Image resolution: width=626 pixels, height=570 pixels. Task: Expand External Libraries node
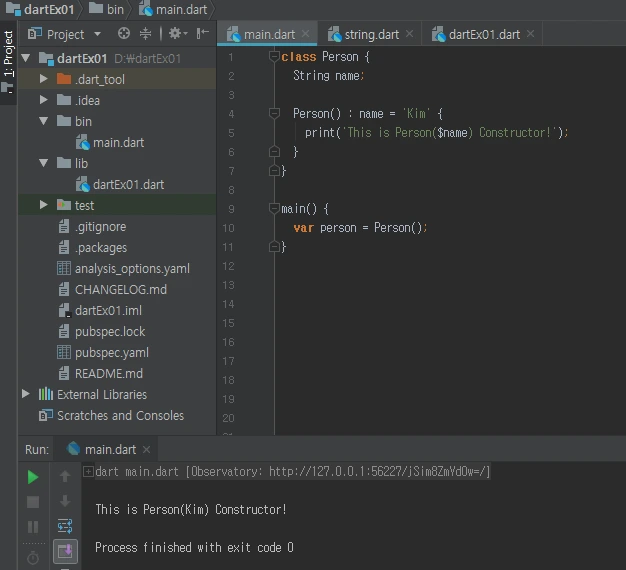click(x=26, y=394)
